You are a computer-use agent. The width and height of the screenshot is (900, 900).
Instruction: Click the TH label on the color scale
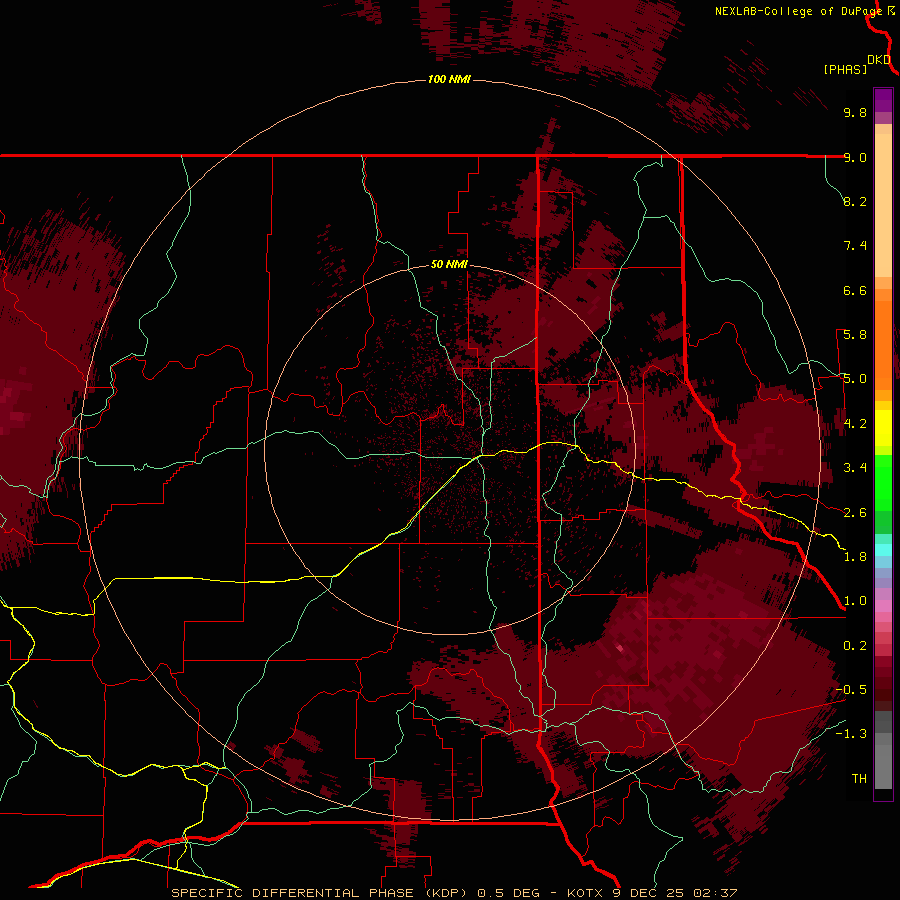(x=859, y=778)
